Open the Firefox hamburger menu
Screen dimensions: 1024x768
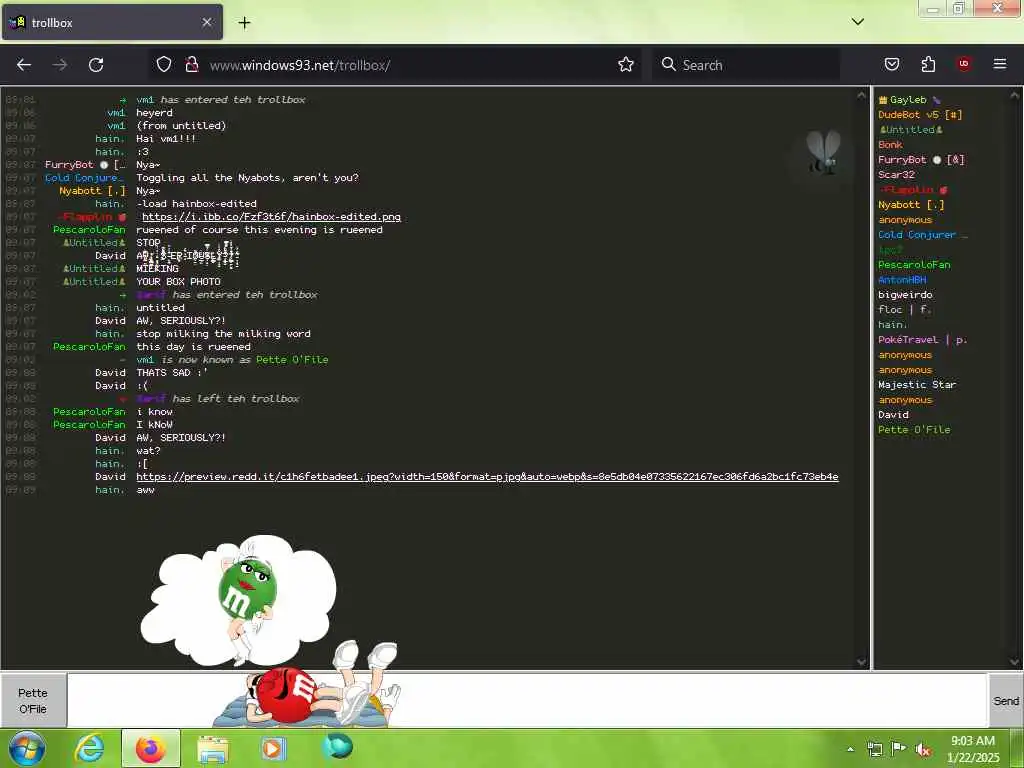click(x=1000, y=64)
